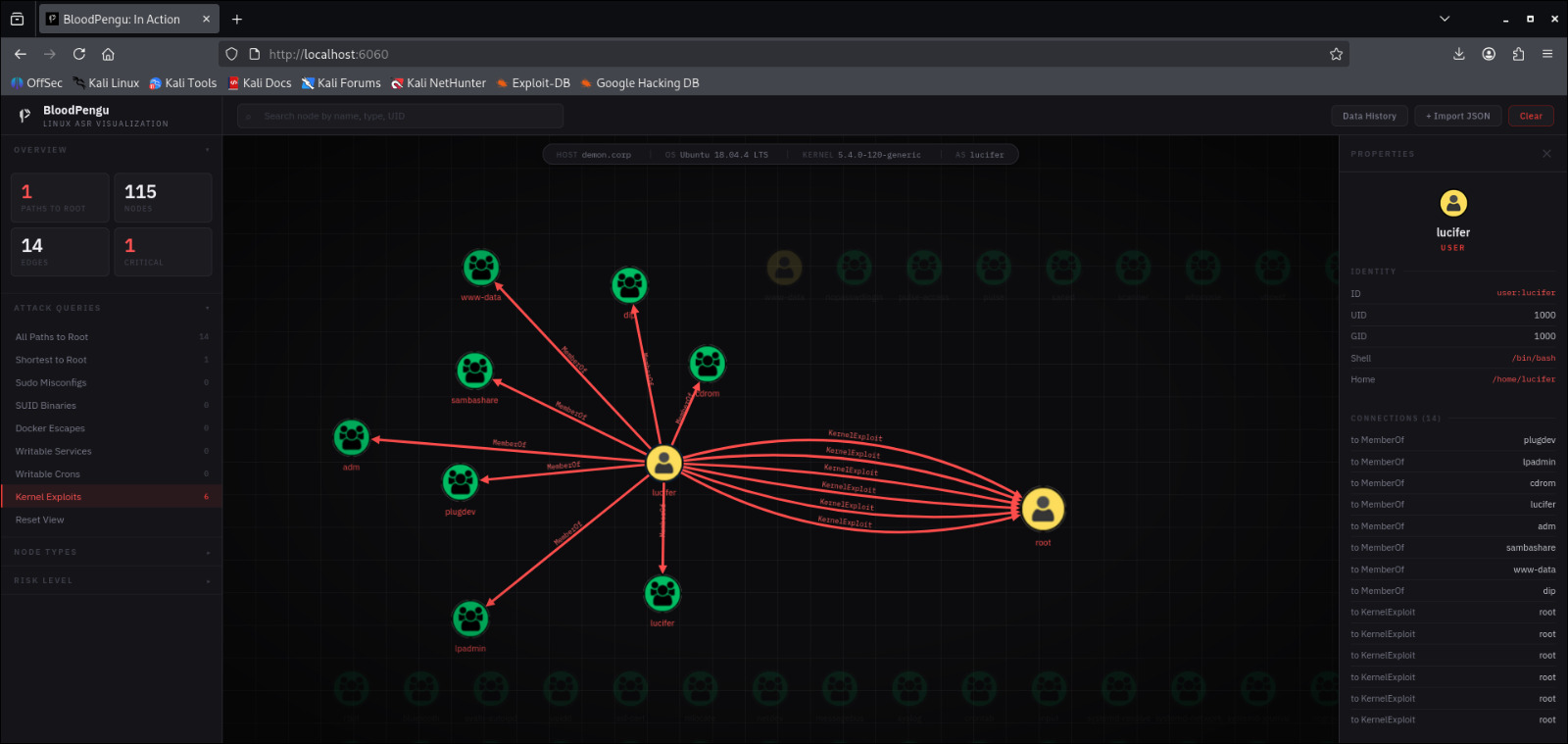The height and width of the screenshot is (744, 1568).
Task: Collapse the Attack Queries section
Action: coord(208,308)
